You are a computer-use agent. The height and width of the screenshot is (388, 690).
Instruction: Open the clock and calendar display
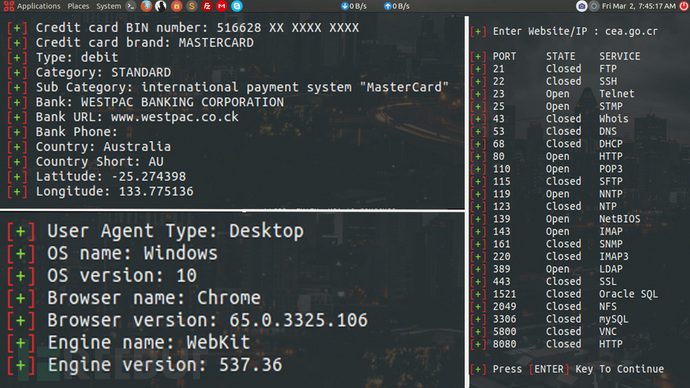pyautogui.click(x=639, y=6)
